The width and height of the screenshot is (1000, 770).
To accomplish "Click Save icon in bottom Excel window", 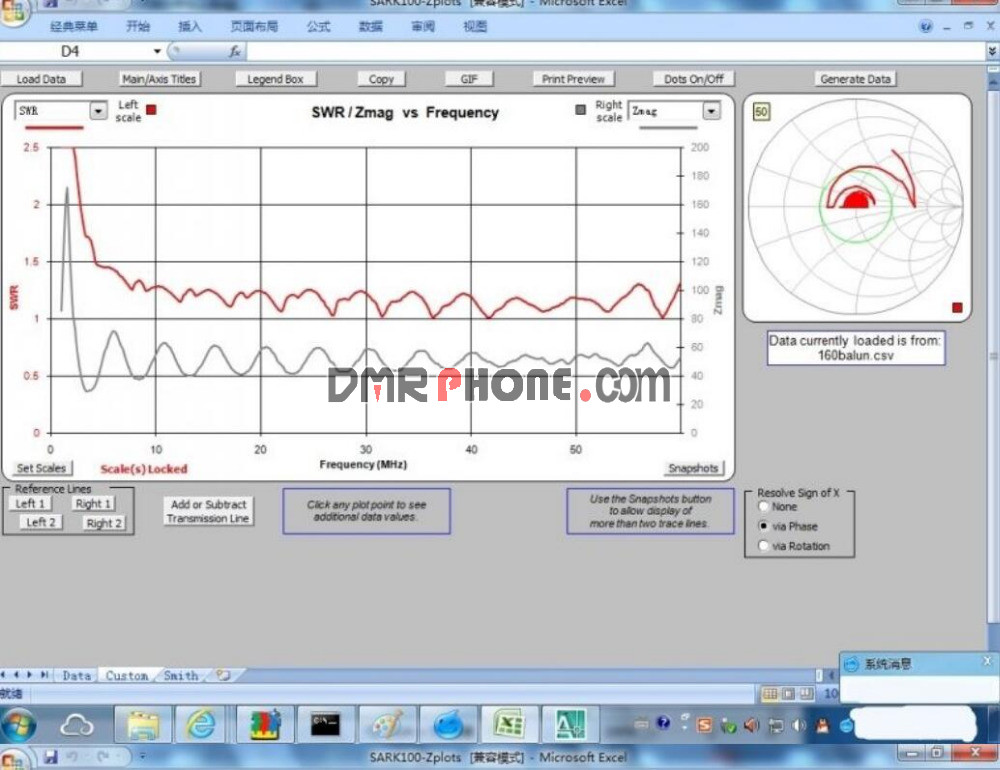I will point(50,757).
